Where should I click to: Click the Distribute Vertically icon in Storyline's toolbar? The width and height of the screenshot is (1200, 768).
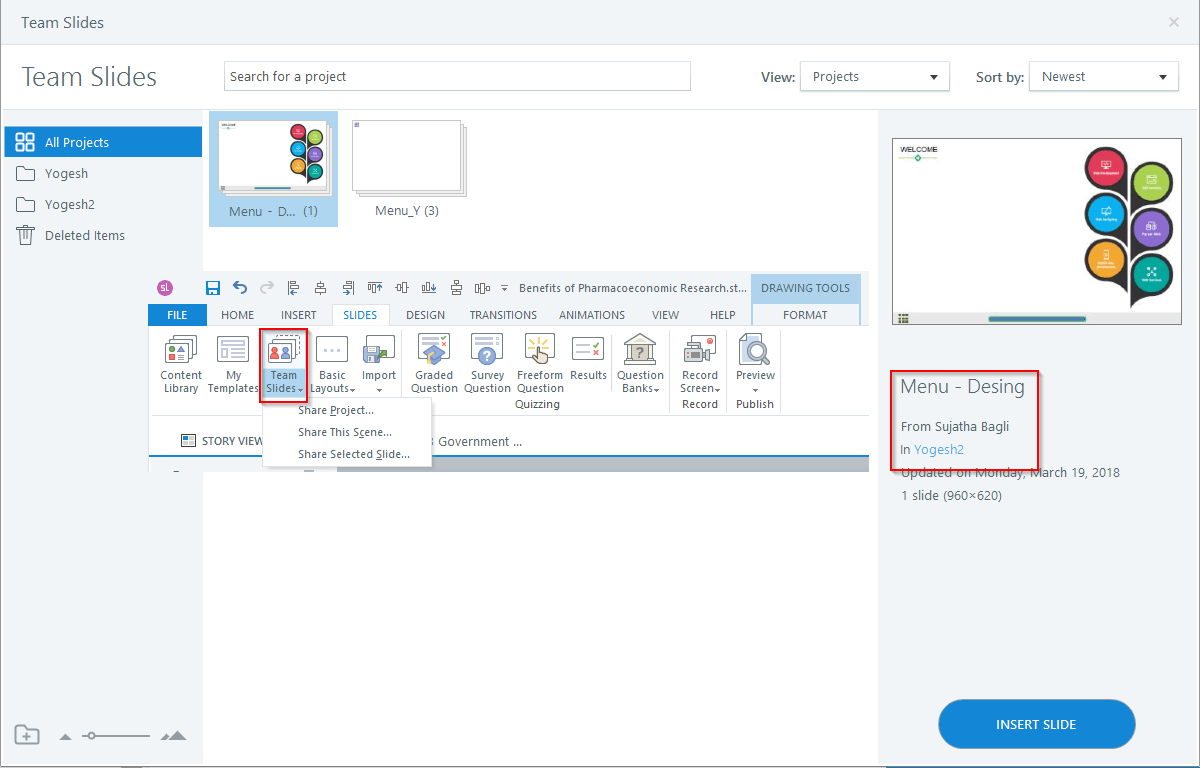456,288
